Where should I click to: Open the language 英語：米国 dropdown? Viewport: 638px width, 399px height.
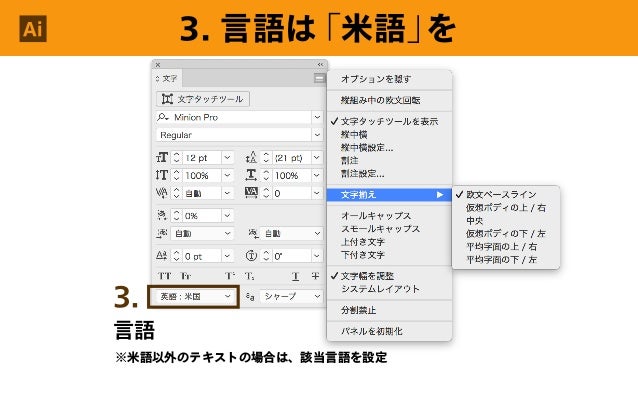(x=193, y=297)
